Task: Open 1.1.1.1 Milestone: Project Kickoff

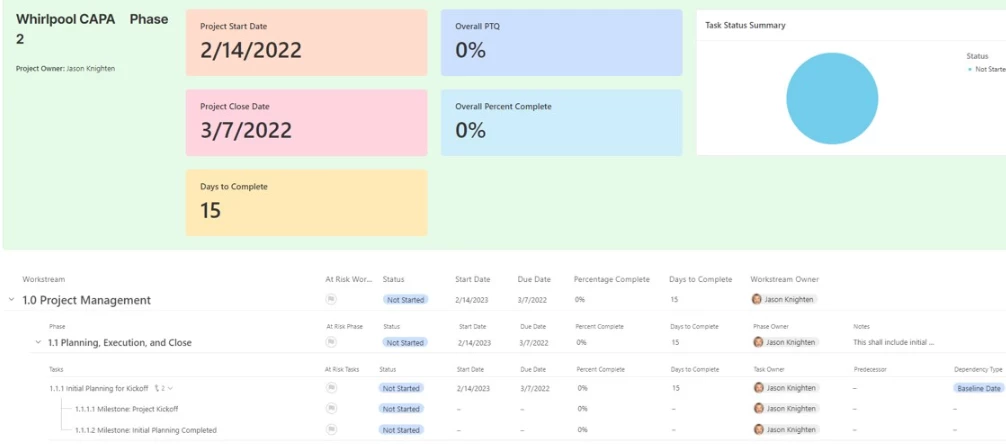Action: (x=126, y=409)
